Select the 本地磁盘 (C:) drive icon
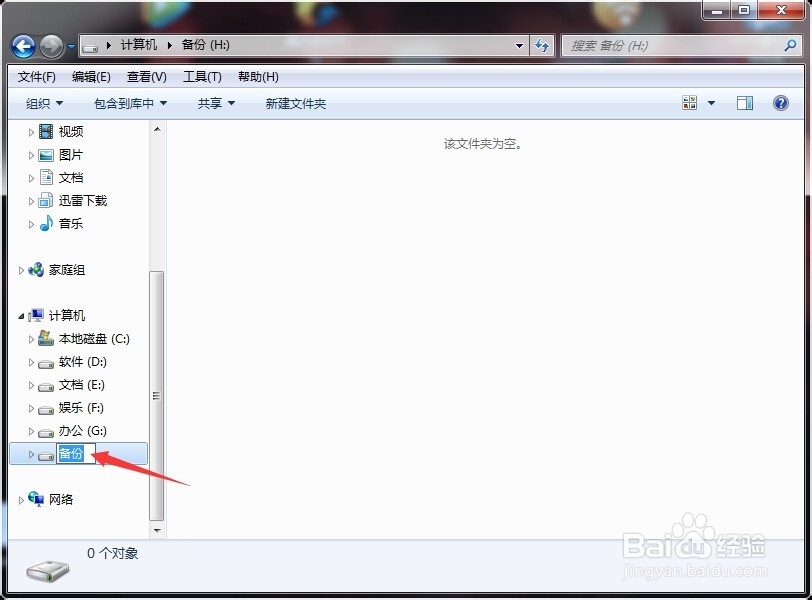Viewport: 812px width, 600px height. tap(46, 338)
